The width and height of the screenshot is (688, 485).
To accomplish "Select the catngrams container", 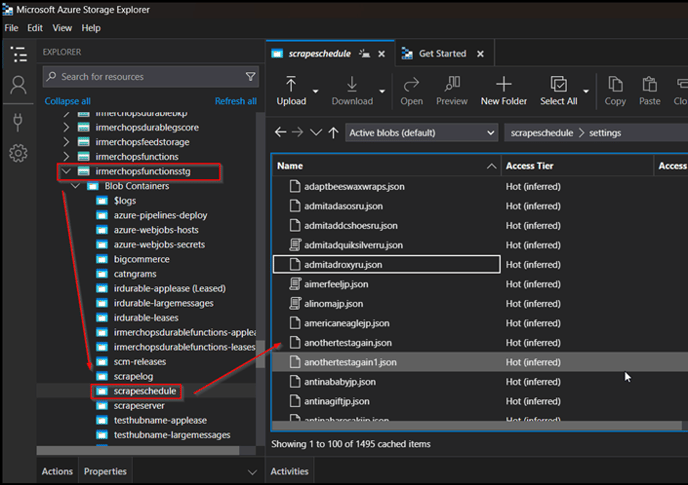I will (135, 274).
